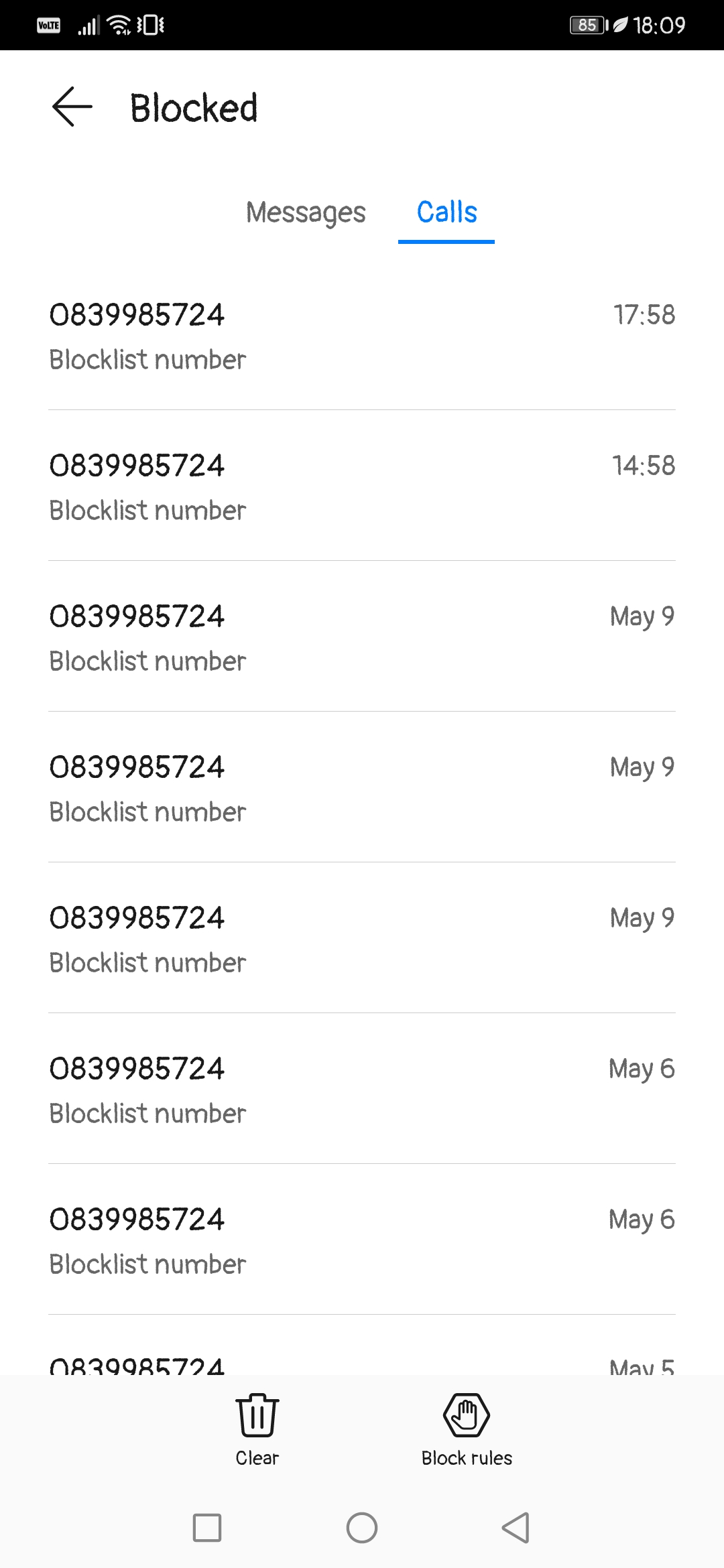Open the partially visible May 5 call
Viewport: 724px width, 1568px height.
[362, 1346]
